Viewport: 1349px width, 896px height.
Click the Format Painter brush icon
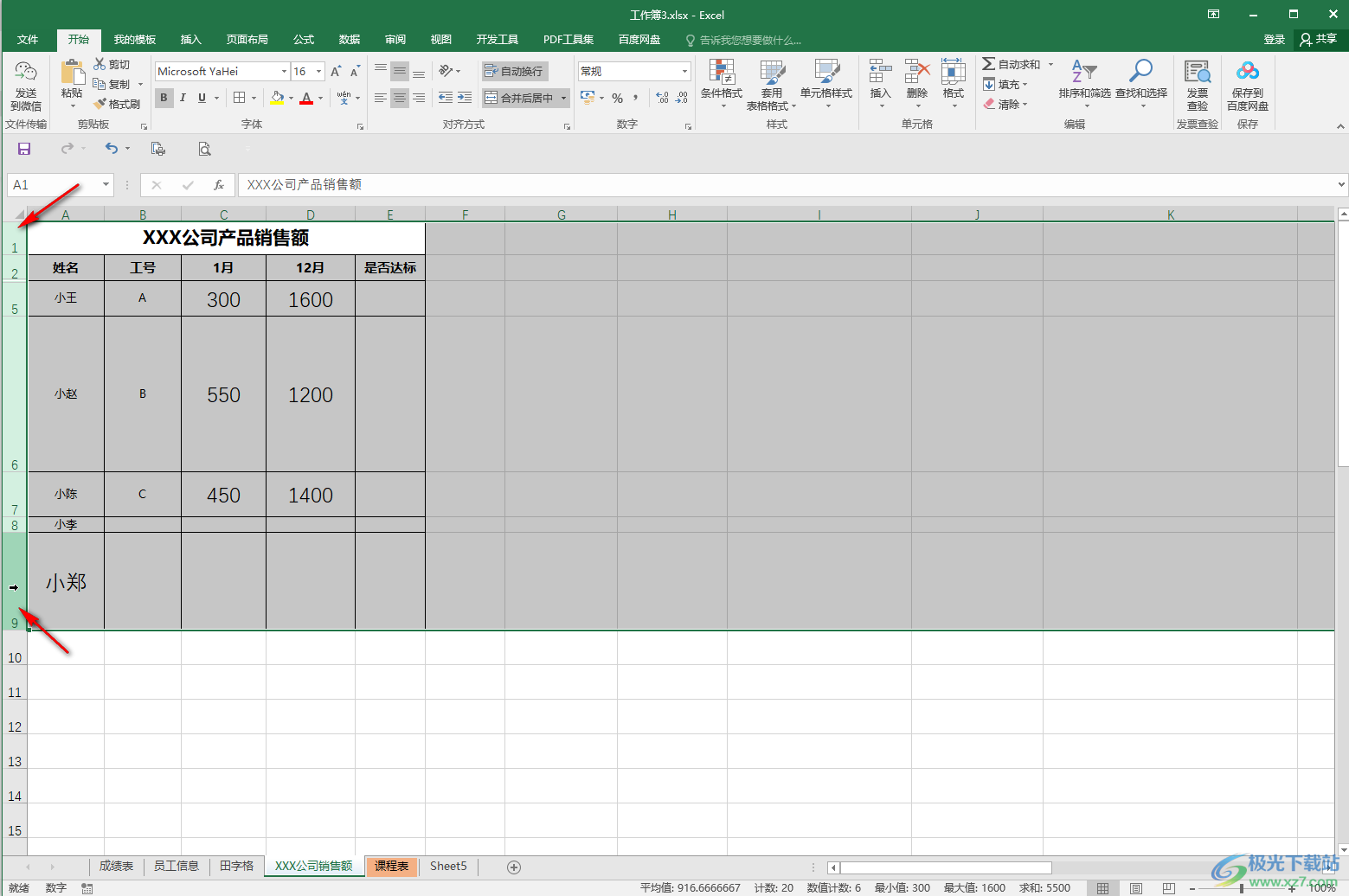click(x=100, y=104)
